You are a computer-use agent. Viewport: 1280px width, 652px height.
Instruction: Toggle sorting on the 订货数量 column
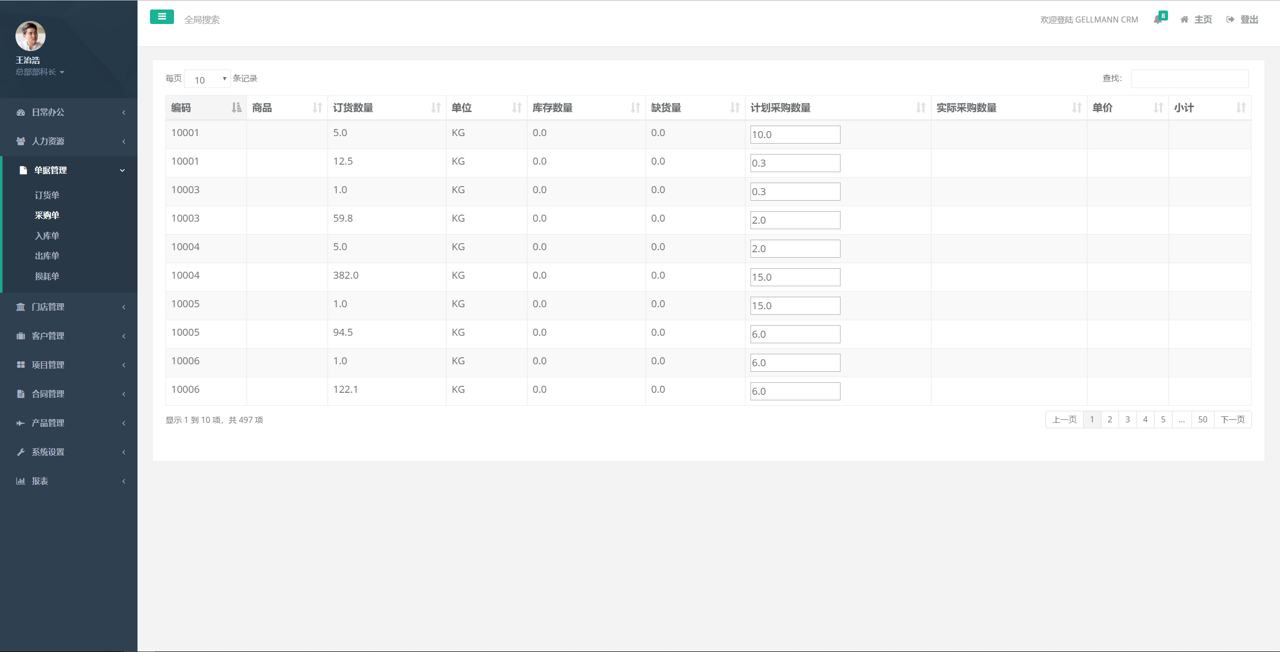[386, 108]
